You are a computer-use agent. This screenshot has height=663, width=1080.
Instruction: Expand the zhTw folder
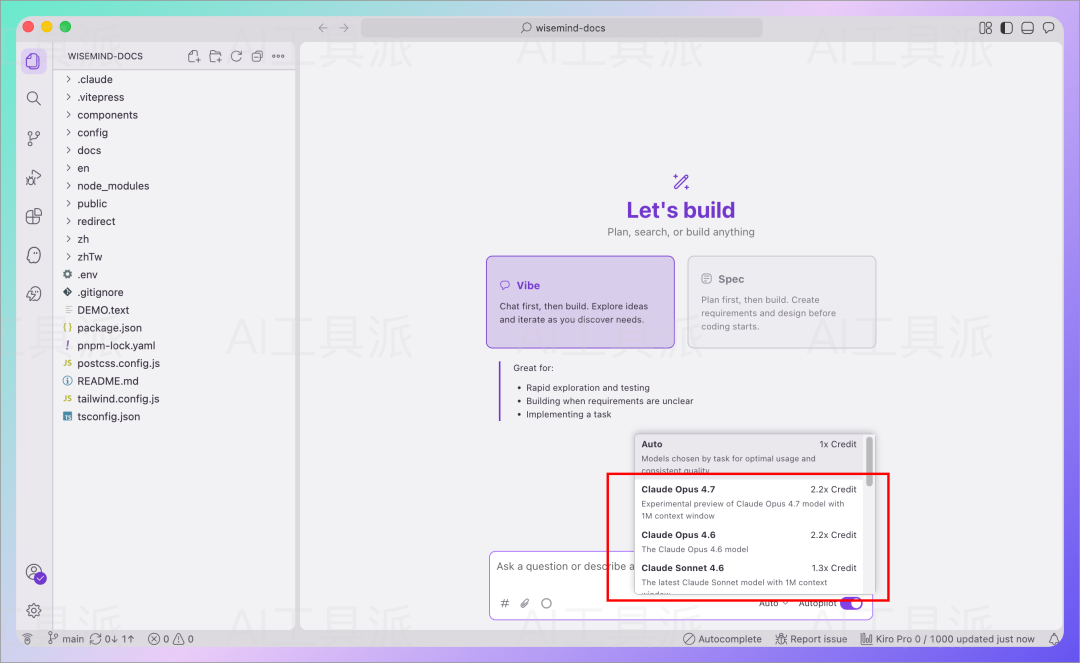[175, 257]
